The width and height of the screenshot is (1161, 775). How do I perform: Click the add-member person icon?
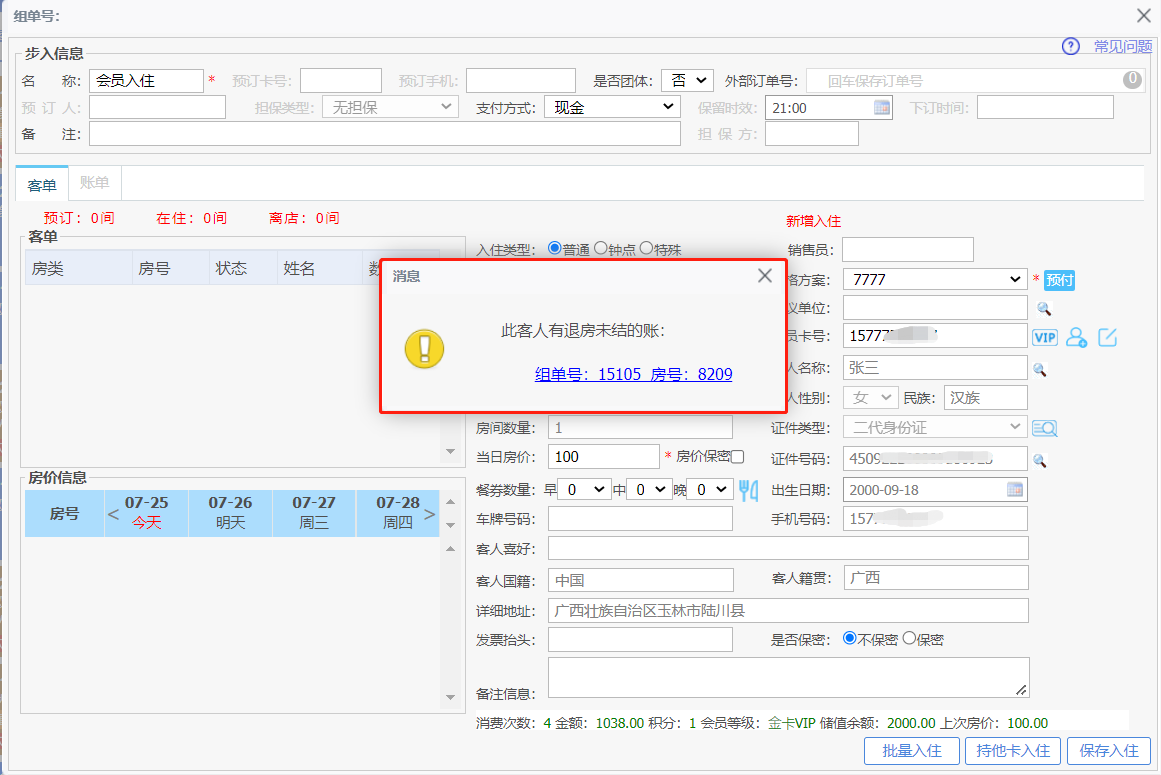1077,338
